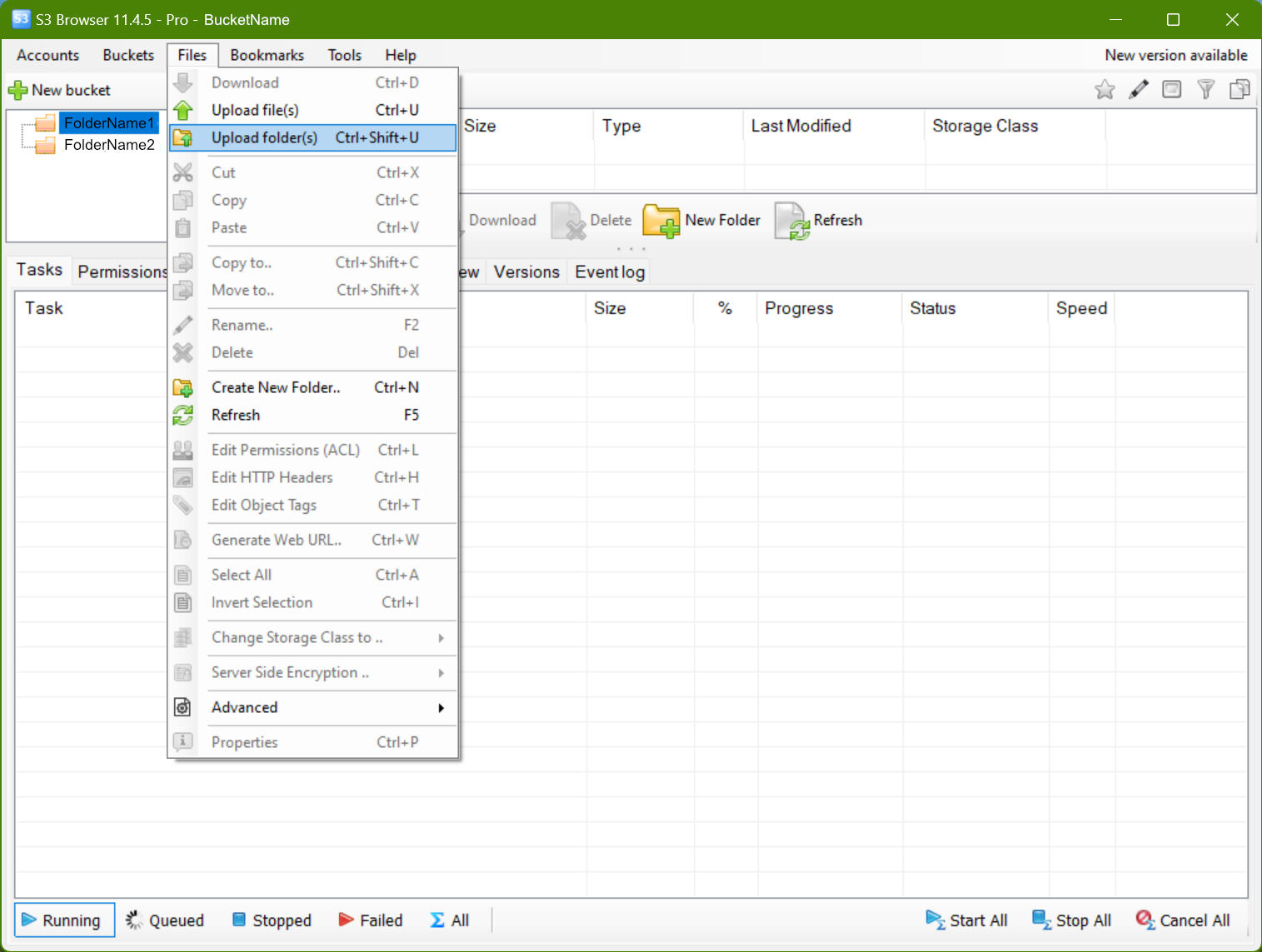1262x952 pixels.
Task: Click the Refresh icon next to New Folder
Action: pos(793,221)
